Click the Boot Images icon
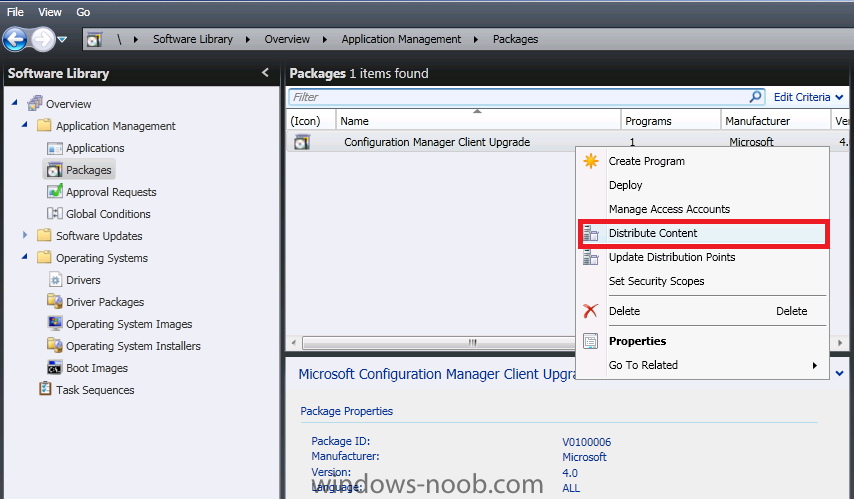This screenshot has height=499, width=854. 54,368
